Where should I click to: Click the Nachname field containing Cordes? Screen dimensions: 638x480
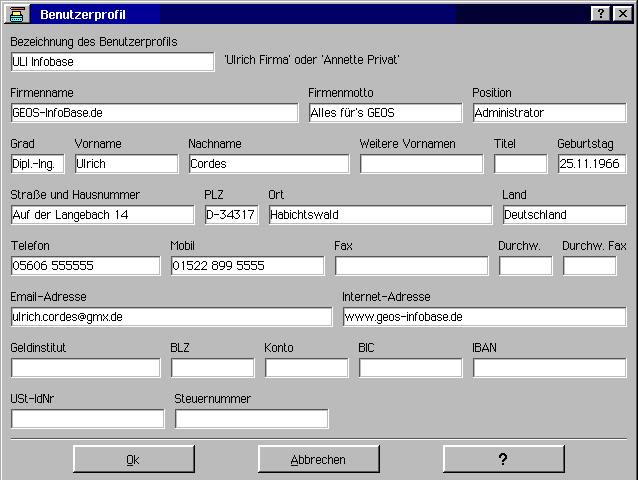pyautogui.click(x=268, y=164)
